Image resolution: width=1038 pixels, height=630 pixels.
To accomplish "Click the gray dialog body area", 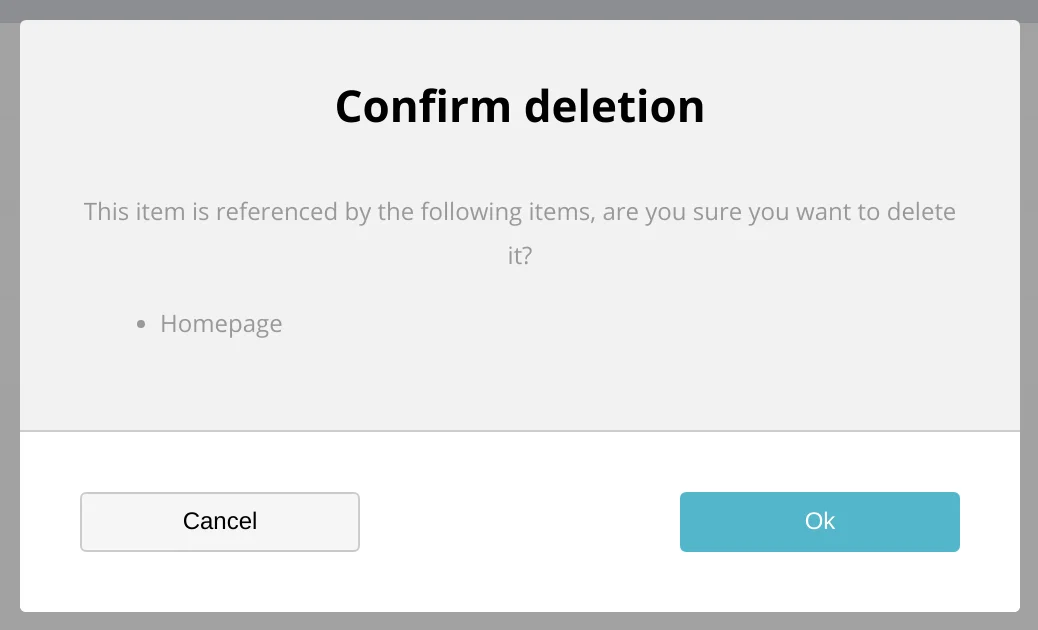I will pos(519,390).
